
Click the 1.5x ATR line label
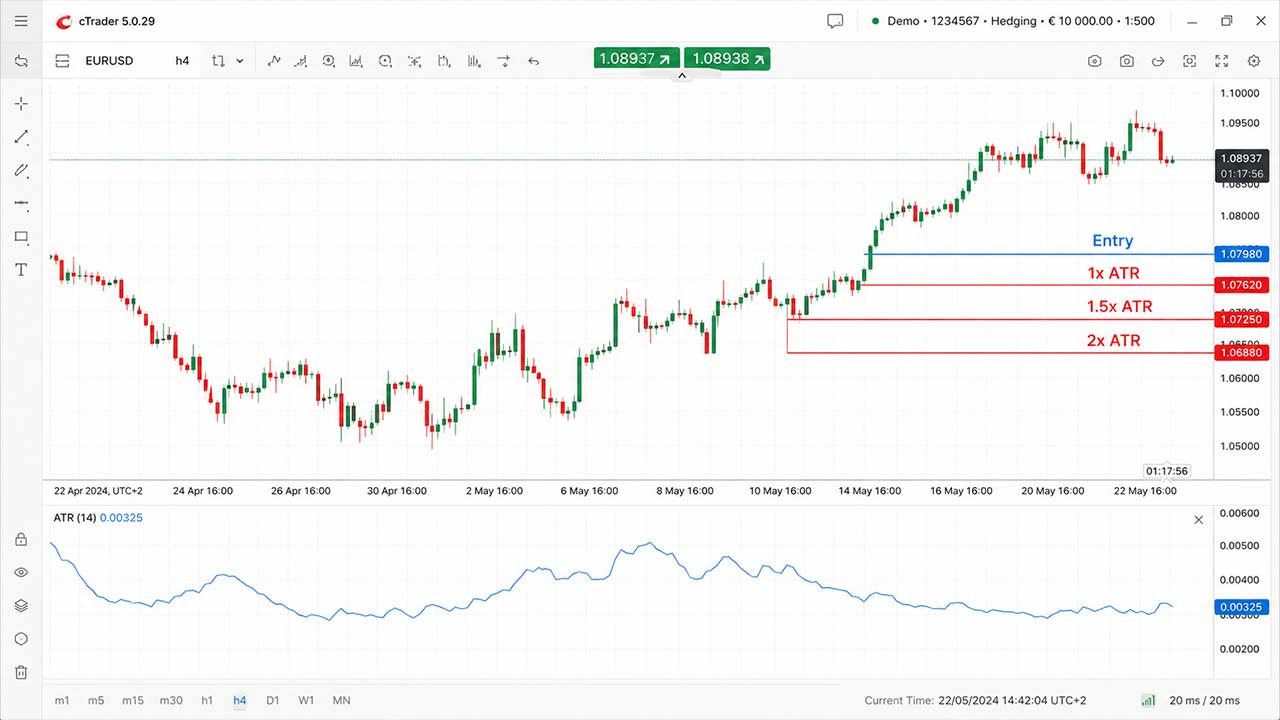1120,307
